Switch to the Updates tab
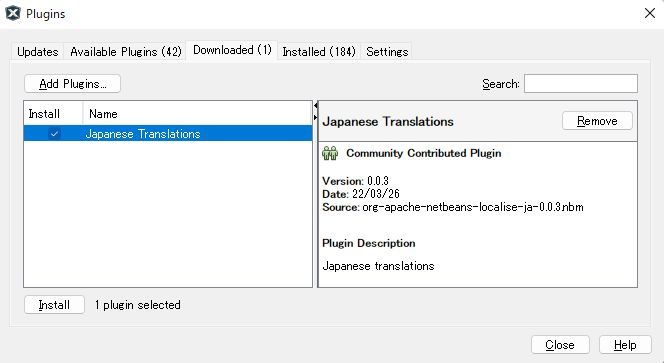The image size is (664, 363). 38,52
